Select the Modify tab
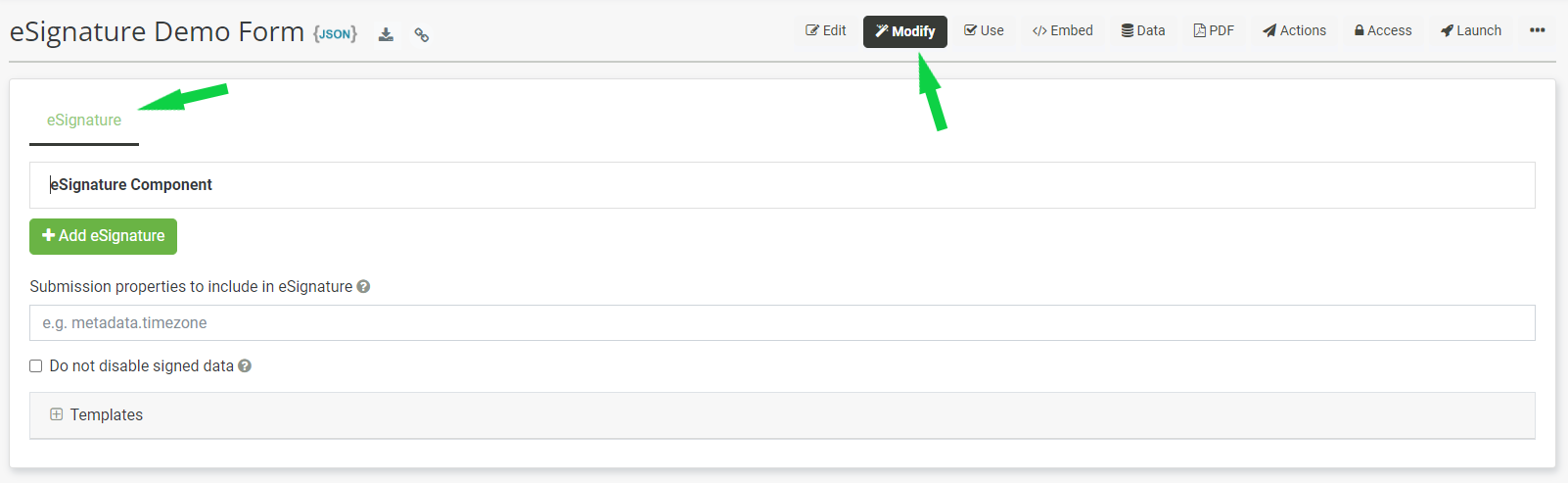The image size is (1568, 483). 905,31
